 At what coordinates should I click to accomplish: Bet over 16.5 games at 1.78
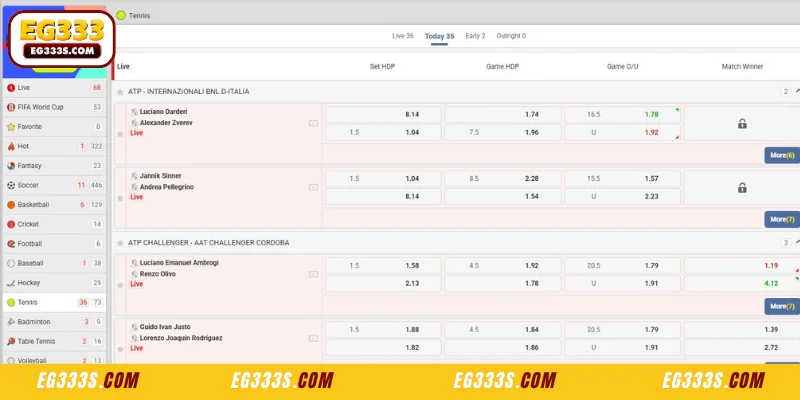[622, 114]
